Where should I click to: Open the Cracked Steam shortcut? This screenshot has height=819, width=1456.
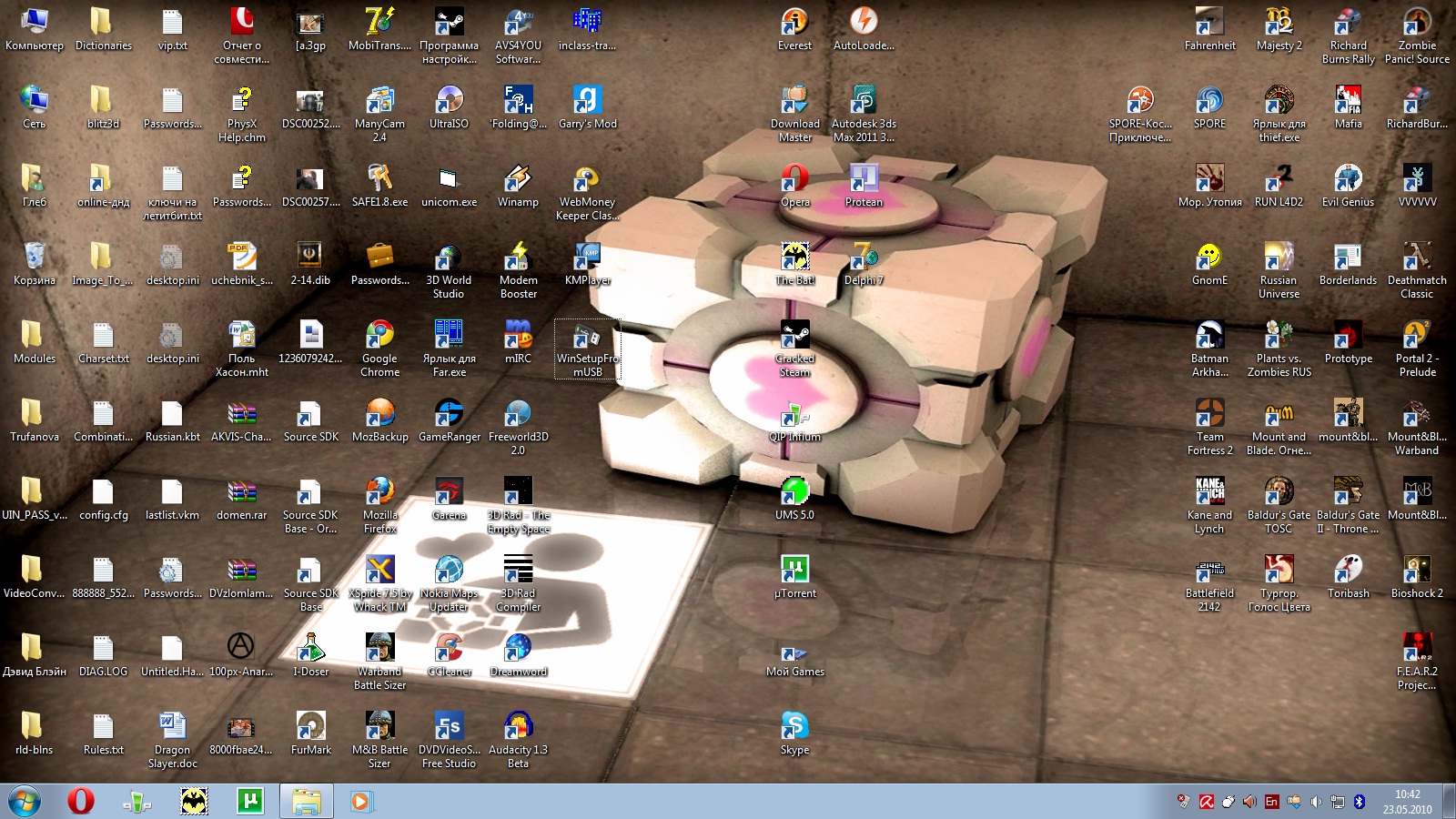coord(794,337)
